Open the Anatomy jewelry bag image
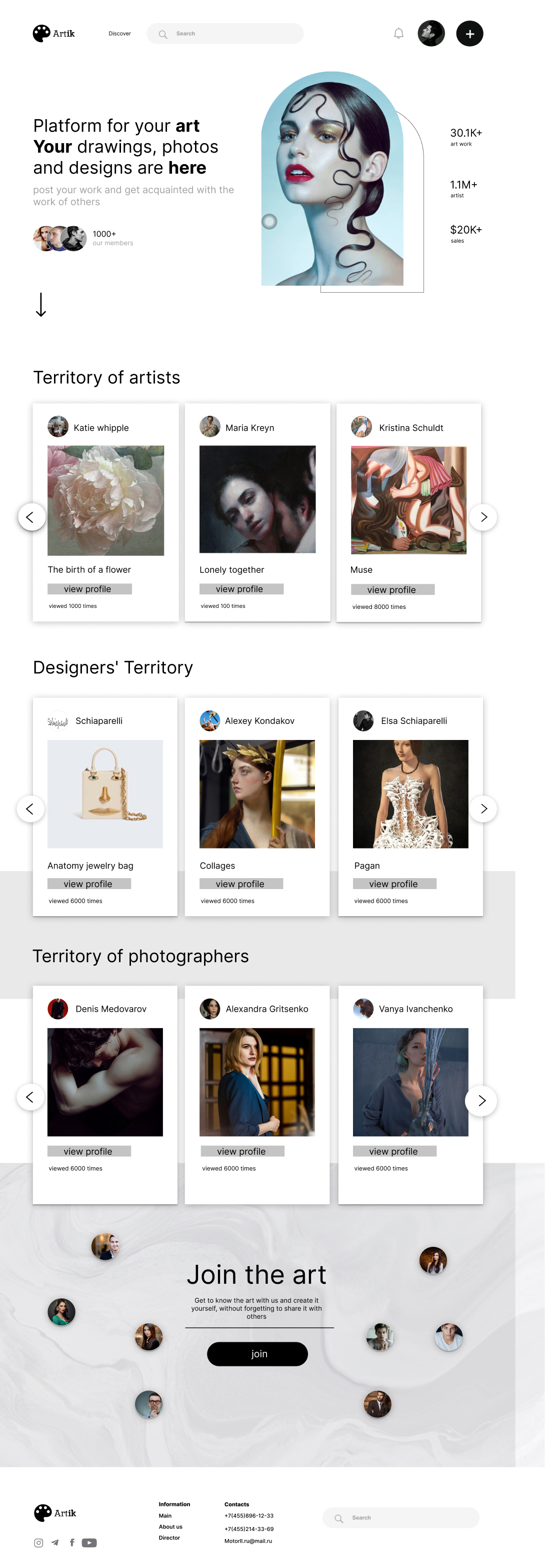 click(105, 794)
